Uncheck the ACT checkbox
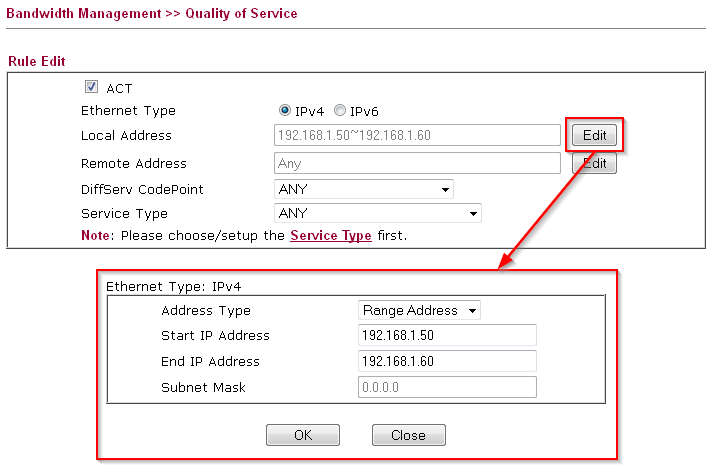This screenshot has height=476, width=714. pyautogui.click(x=91, y=87)
